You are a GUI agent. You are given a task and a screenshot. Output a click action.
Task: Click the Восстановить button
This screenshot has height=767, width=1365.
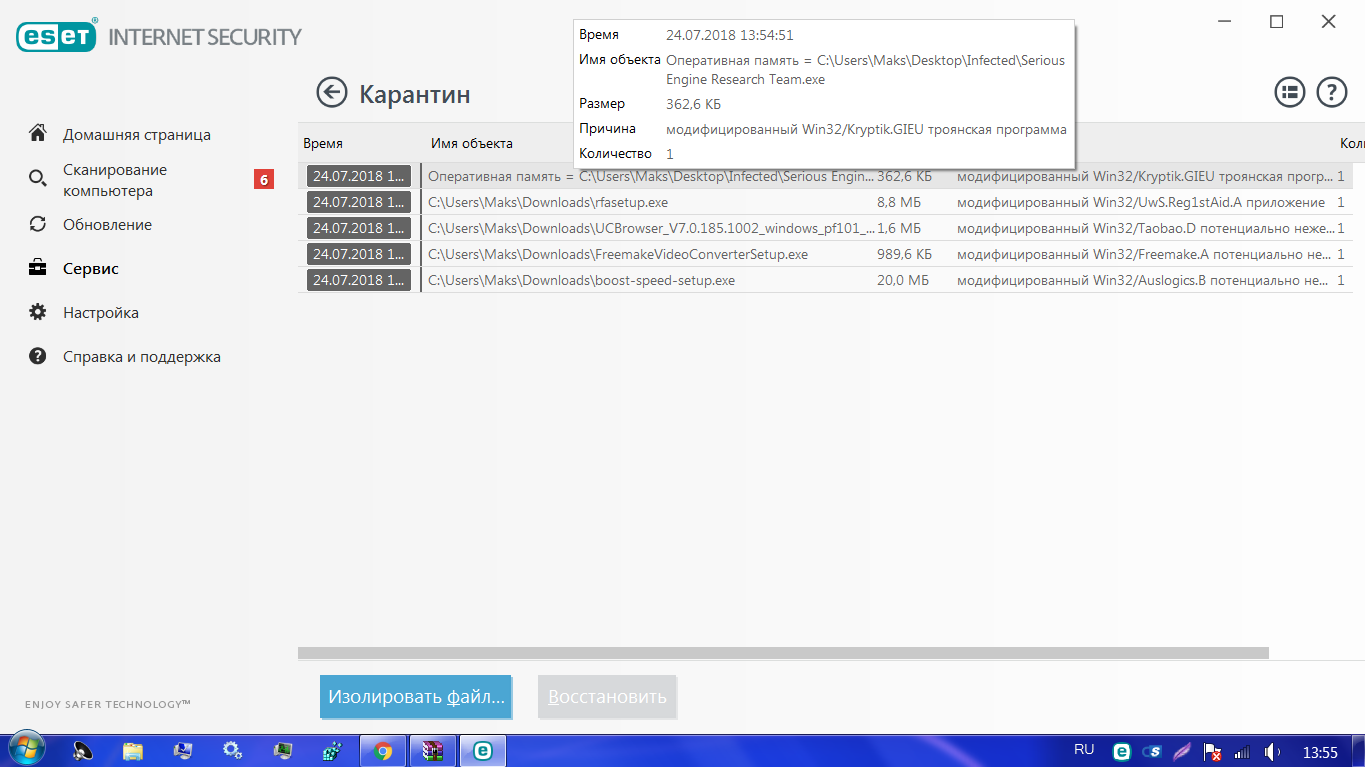pos(607,697)
